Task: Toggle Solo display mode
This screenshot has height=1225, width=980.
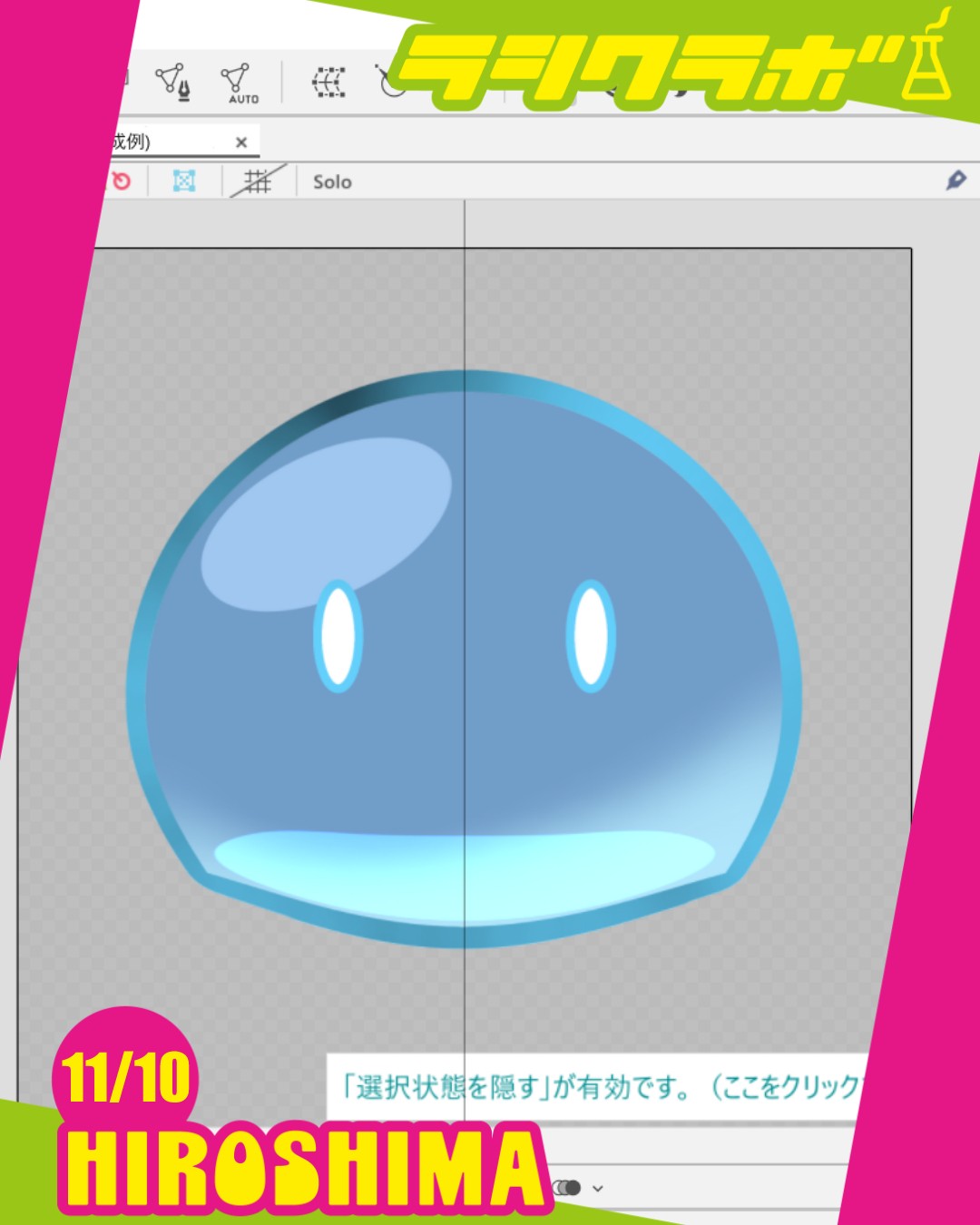Action: pyautogui.click(x=332, y=182)
